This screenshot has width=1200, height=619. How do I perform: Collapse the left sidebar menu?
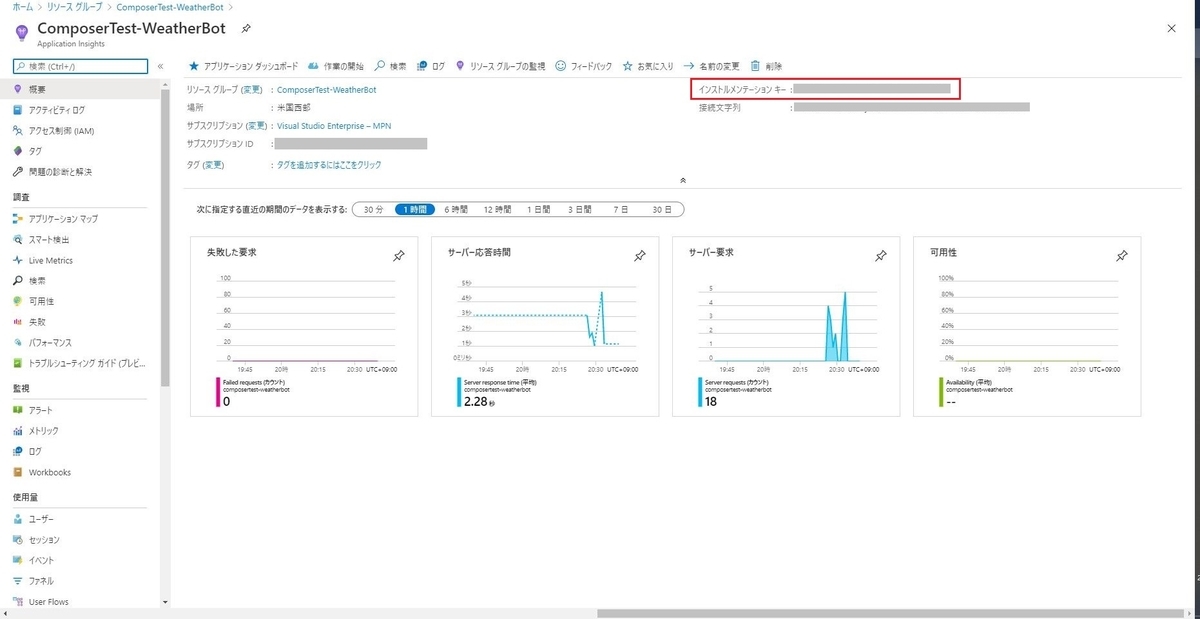161,66
